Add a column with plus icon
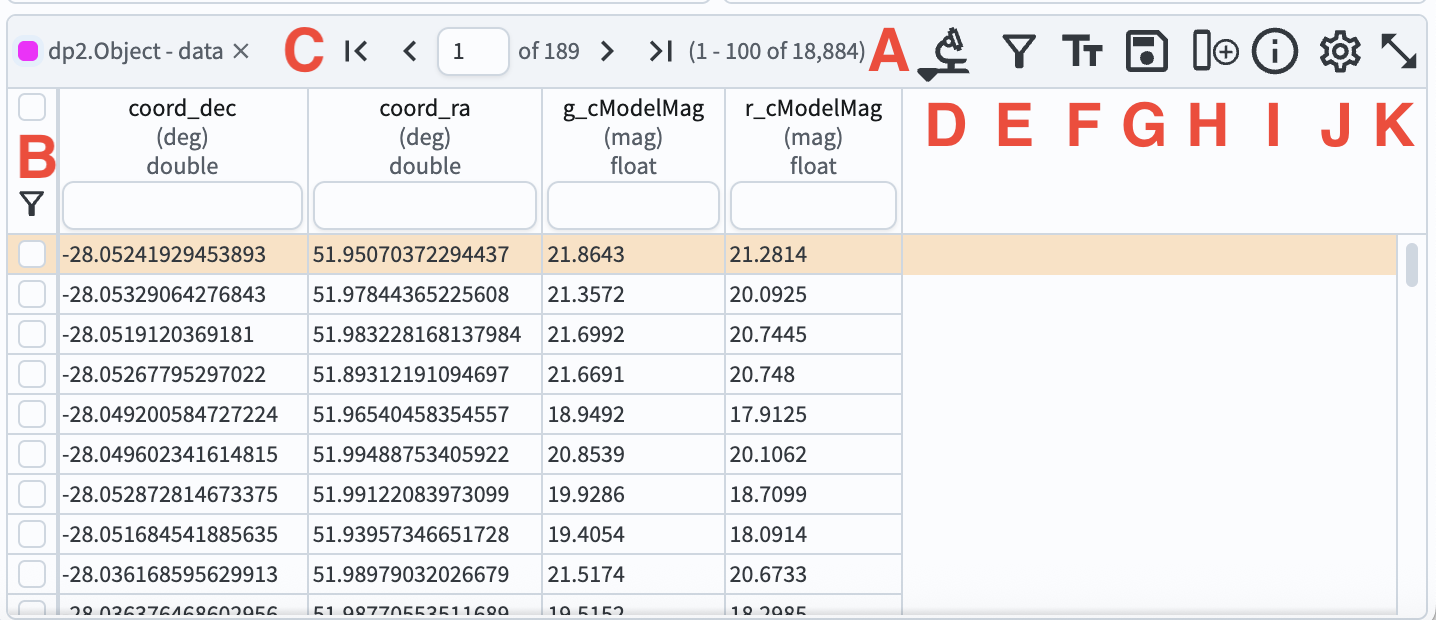1436x620 pixels. coord(1216,52)
